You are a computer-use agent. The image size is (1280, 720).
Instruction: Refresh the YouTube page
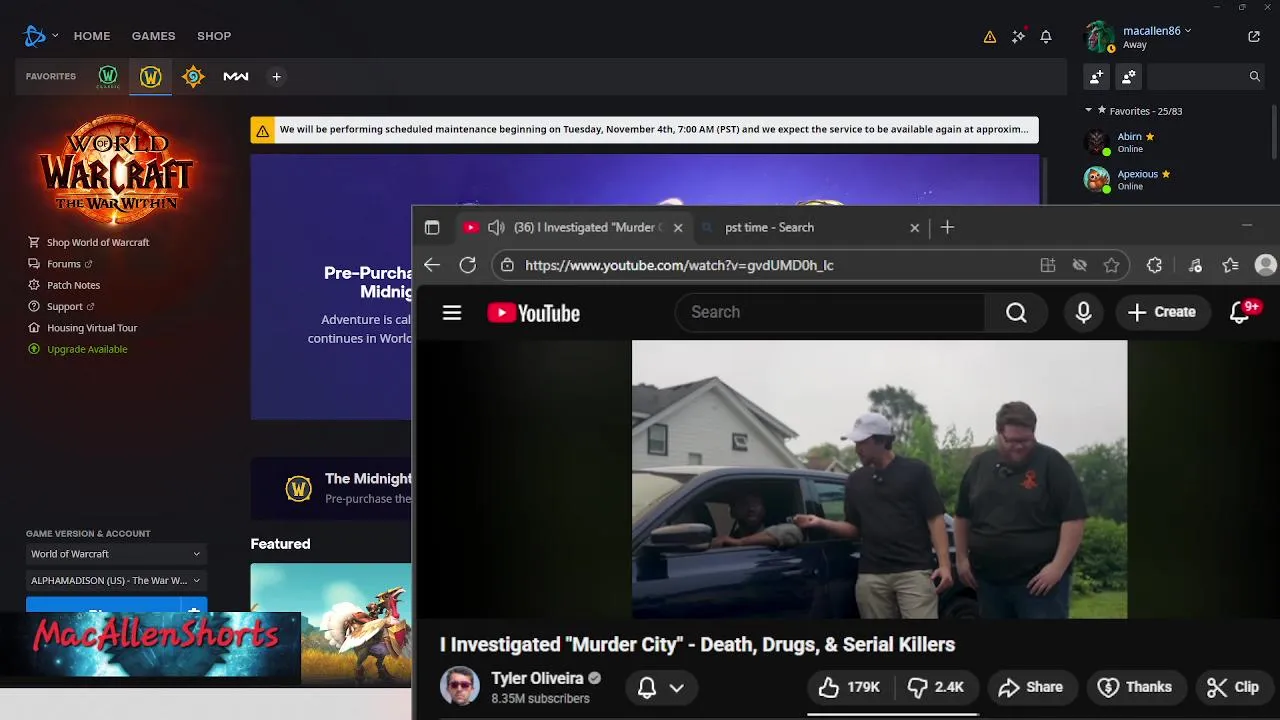tap(468, 265)
